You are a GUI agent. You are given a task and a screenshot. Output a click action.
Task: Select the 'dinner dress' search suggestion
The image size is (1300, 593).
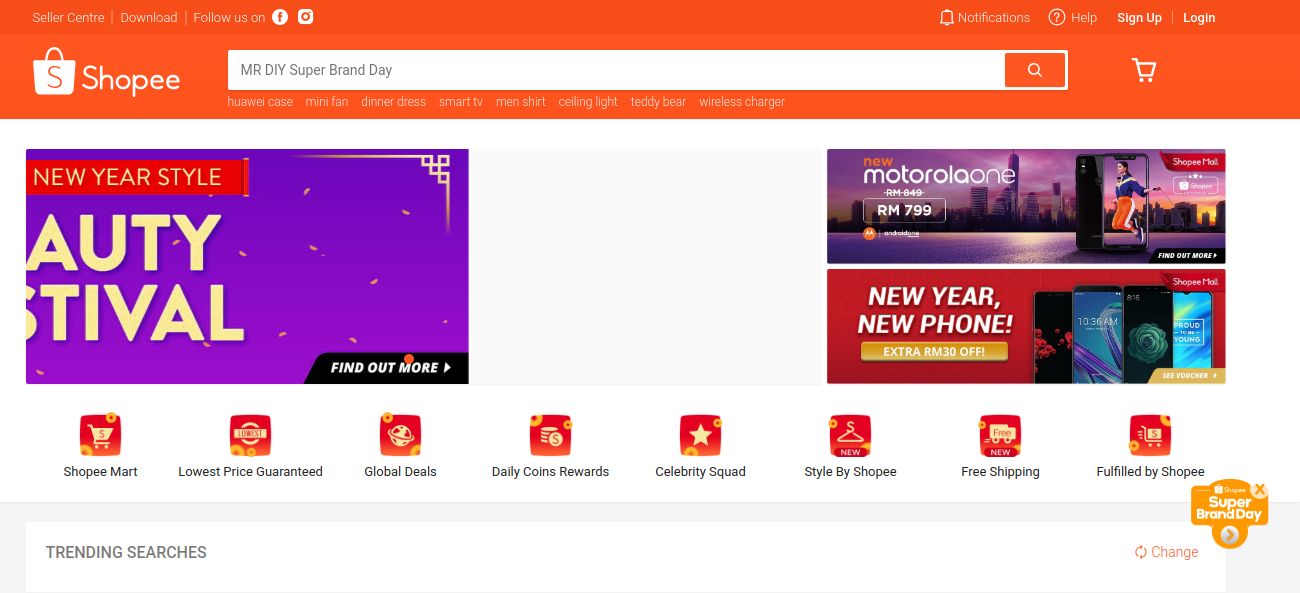393,102
